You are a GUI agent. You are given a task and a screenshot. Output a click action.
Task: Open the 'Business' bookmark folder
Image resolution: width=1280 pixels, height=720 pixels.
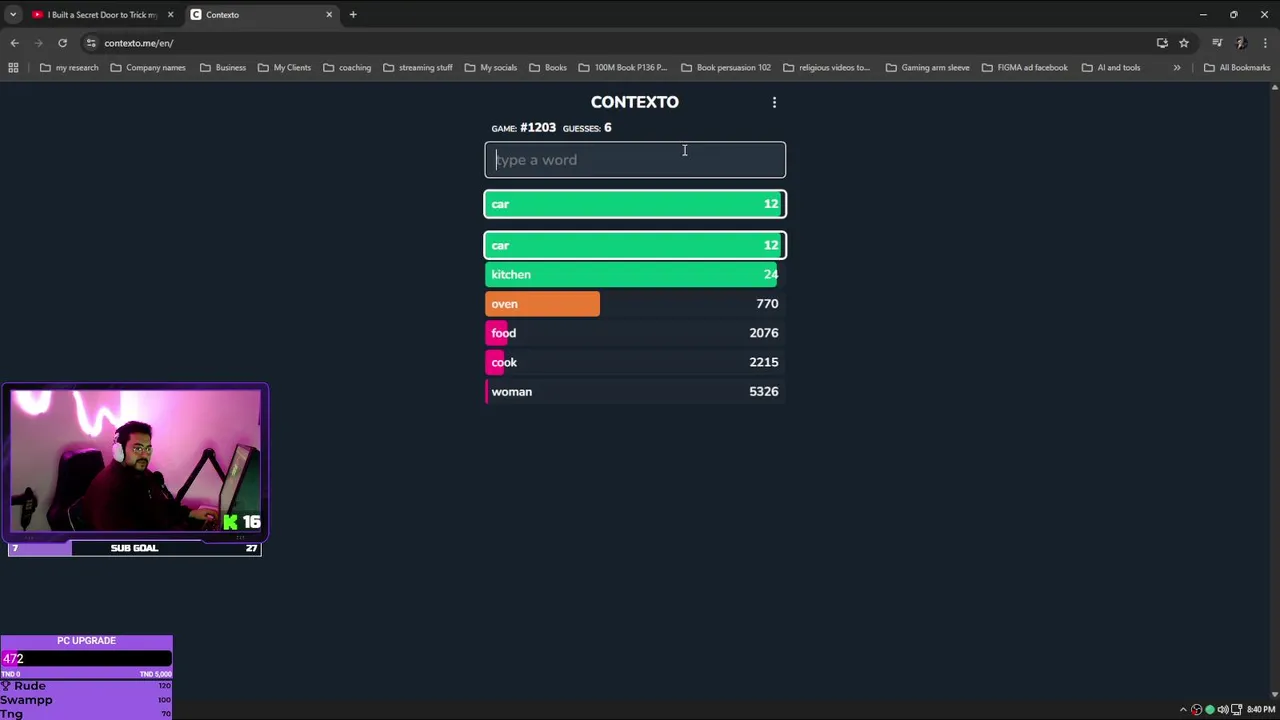point(222,68)
